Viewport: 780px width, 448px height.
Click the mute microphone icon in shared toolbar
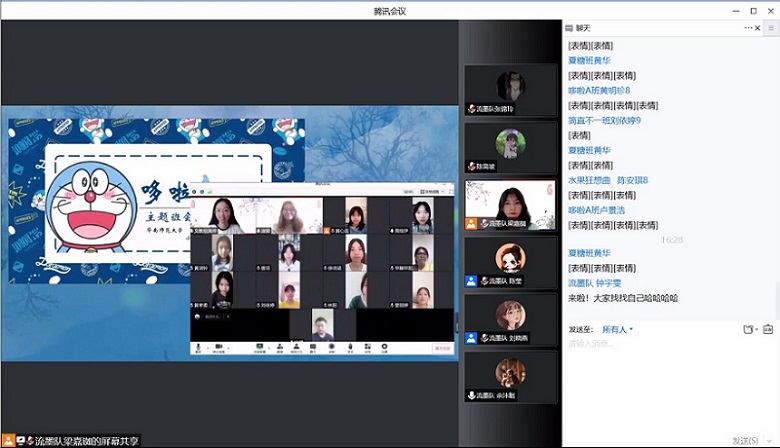pos(199,348)
